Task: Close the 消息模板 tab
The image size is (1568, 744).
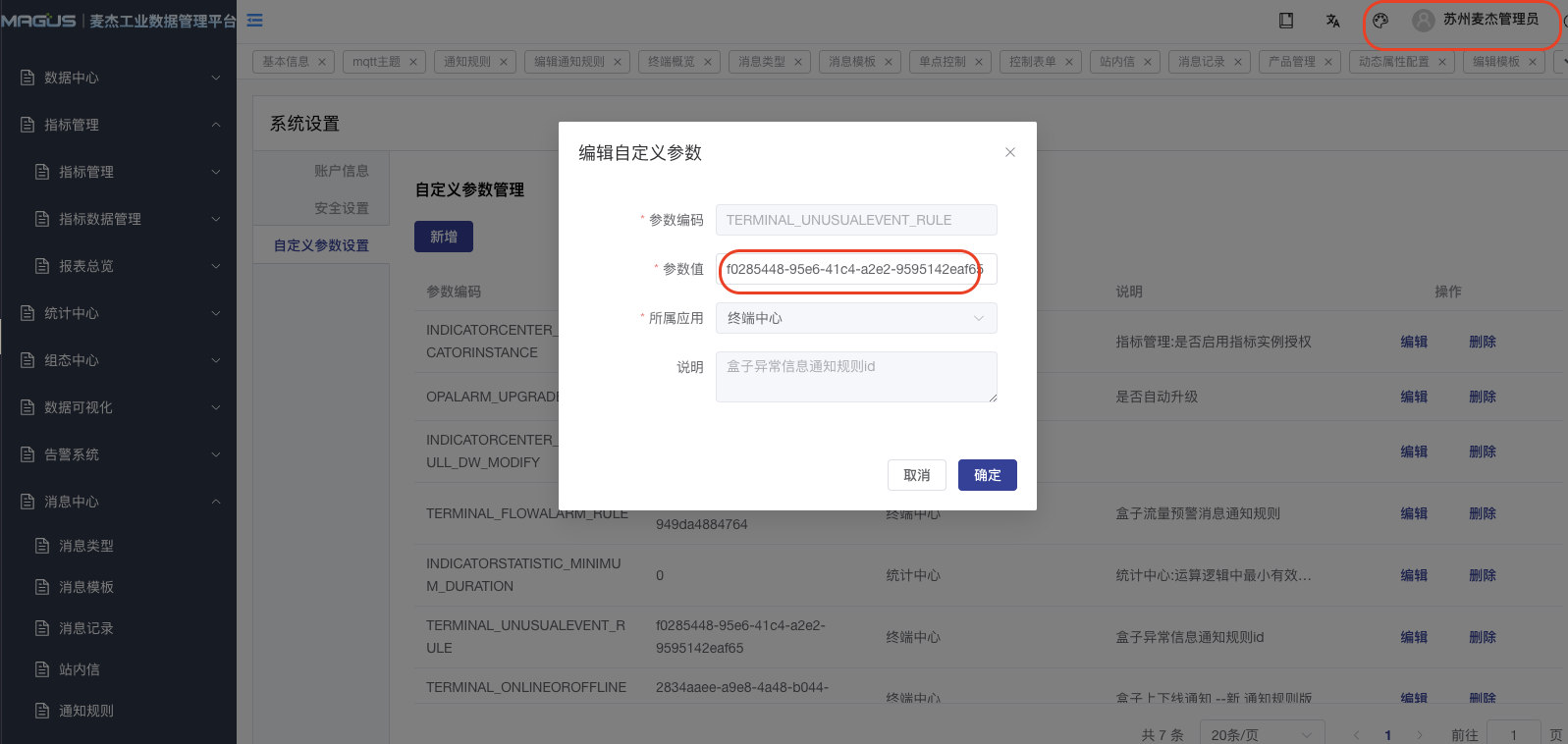Action: click(x=889, y=62)
